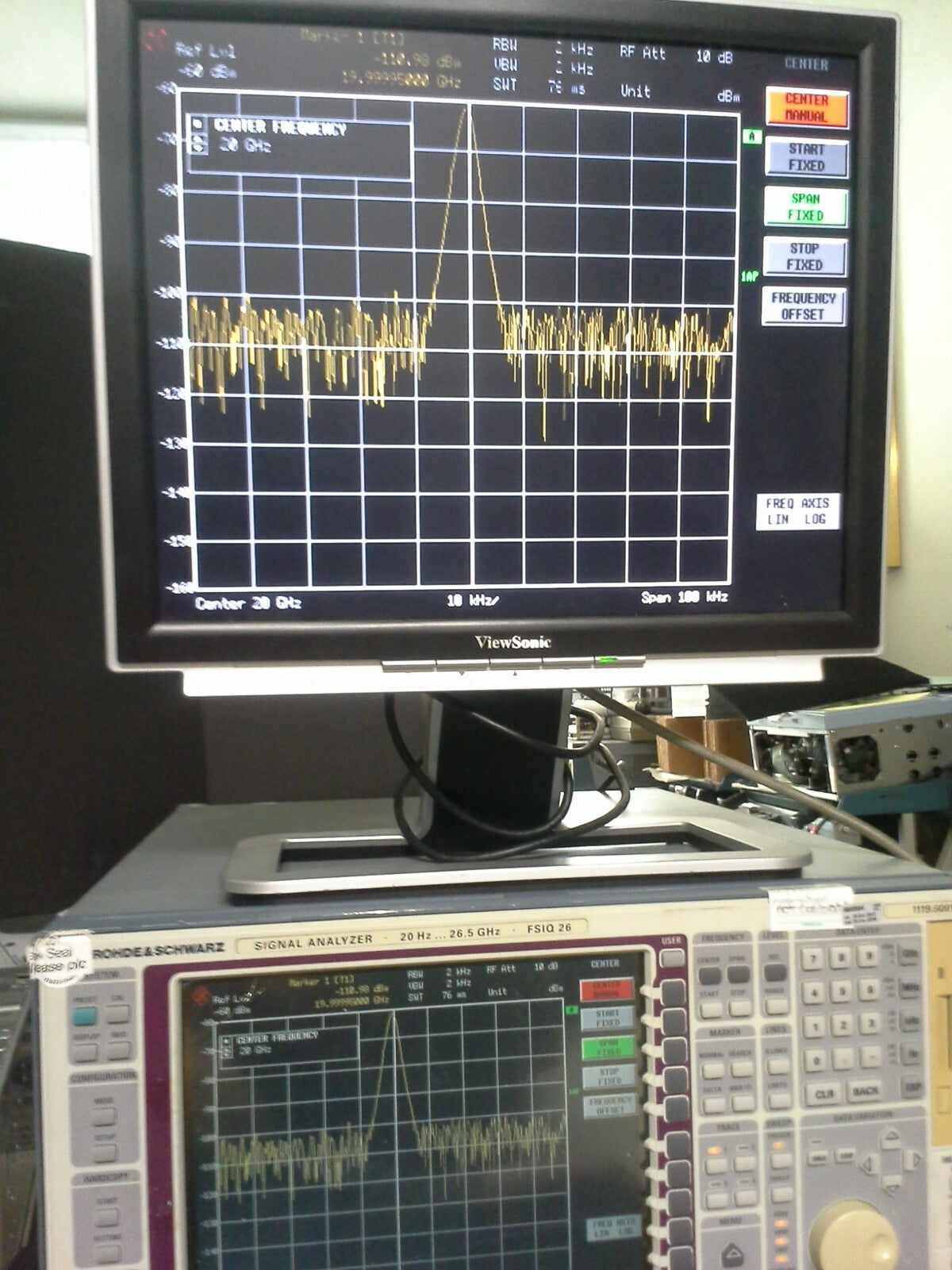The height and width of the screenshot is (1270, 952).
Task: Click the 'Span 100 kHz' label on monitor
Action: point(685,597)
